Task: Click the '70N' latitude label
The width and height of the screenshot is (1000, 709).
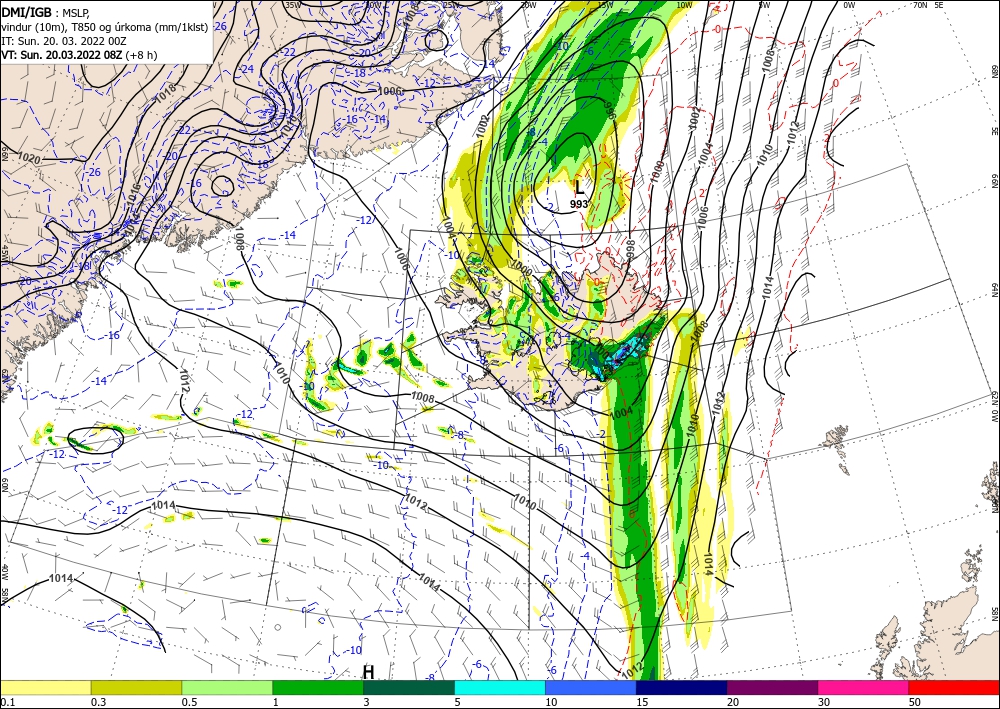Action: coord(920,4)
